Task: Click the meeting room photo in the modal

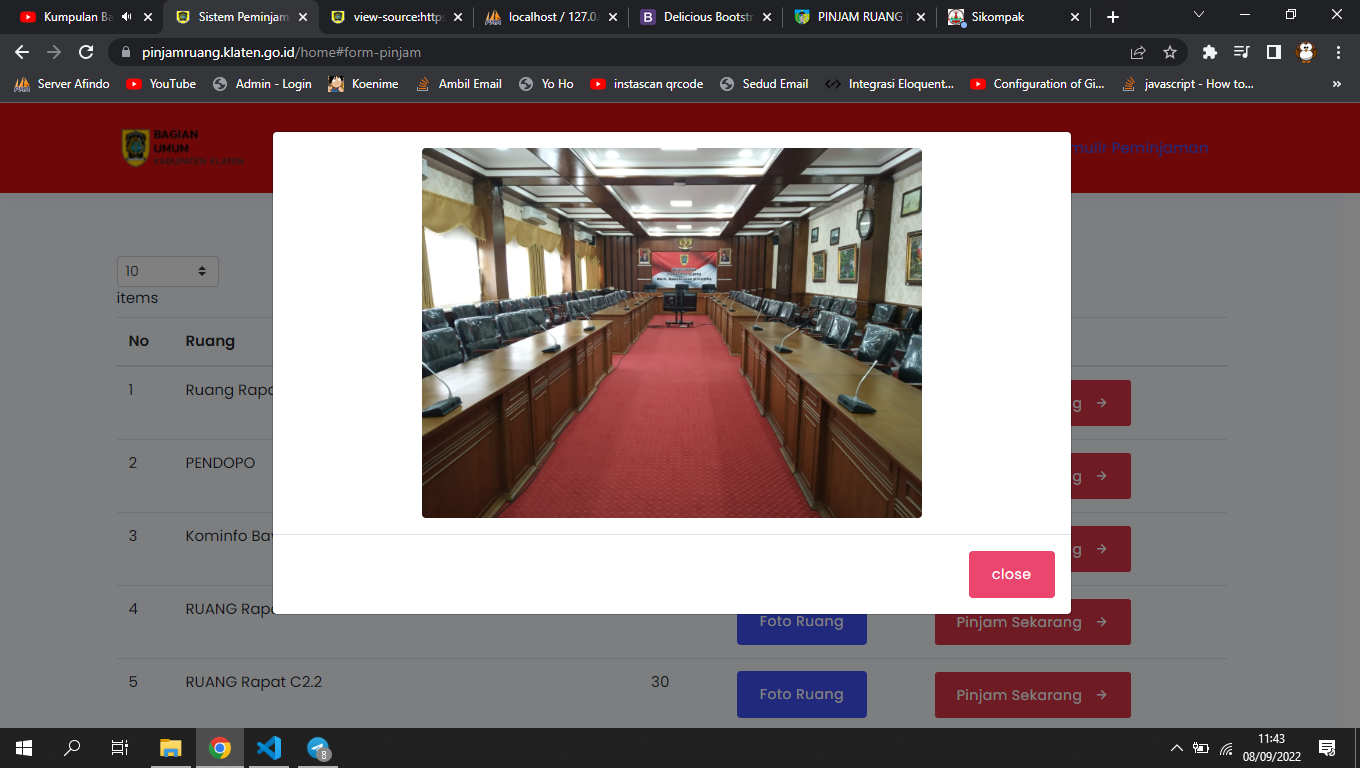Action: click(671, 333)
